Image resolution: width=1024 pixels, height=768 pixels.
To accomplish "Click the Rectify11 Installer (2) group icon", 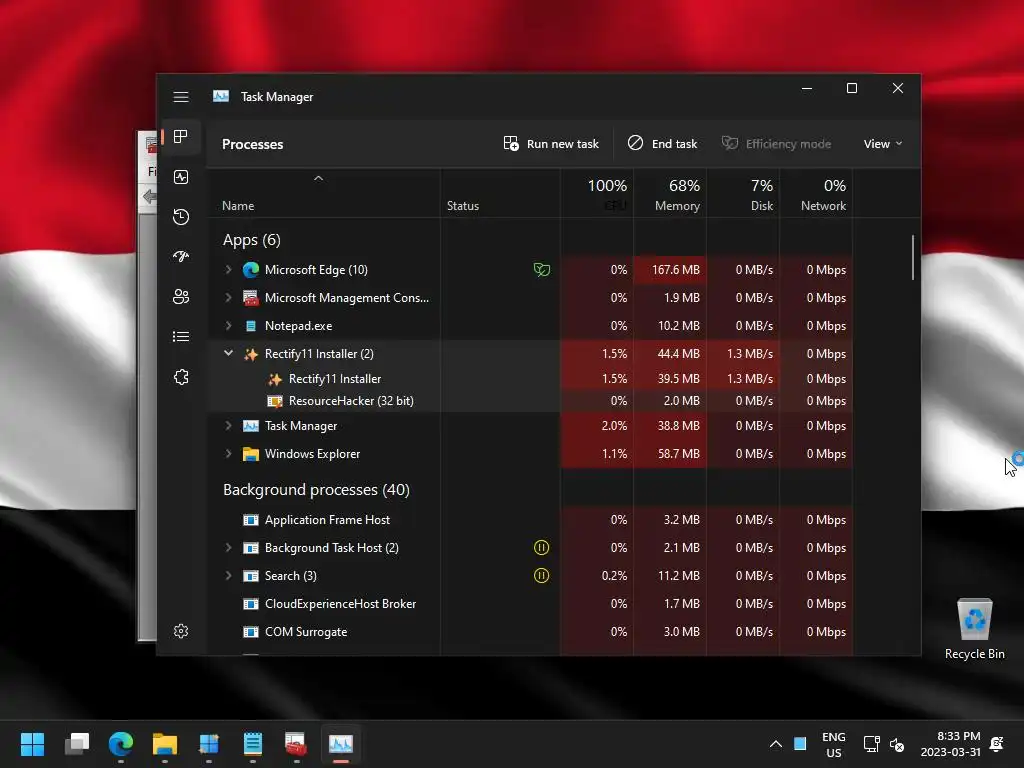I will click(251, 354).
